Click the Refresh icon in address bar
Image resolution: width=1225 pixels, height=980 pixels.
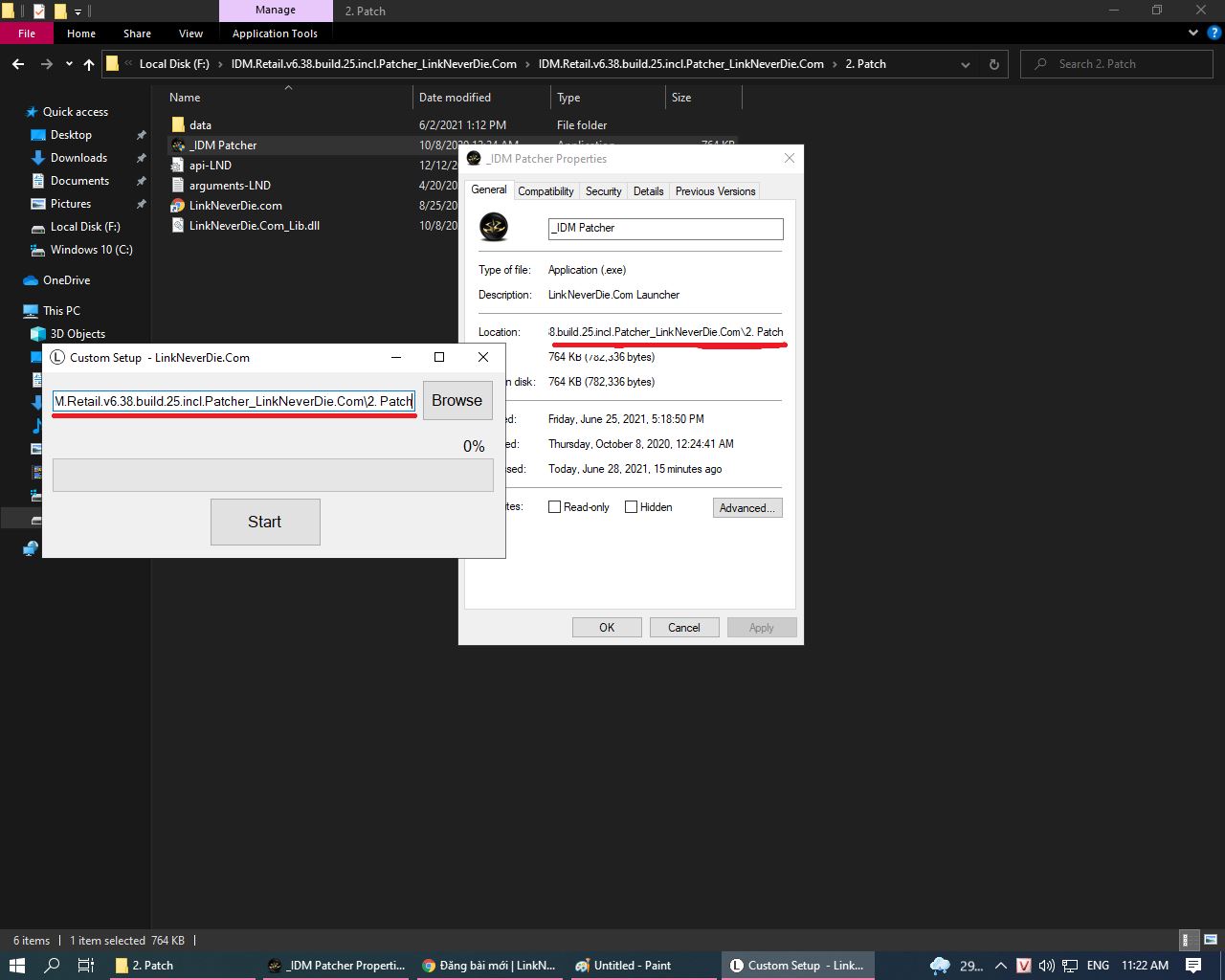click(993, 64)
